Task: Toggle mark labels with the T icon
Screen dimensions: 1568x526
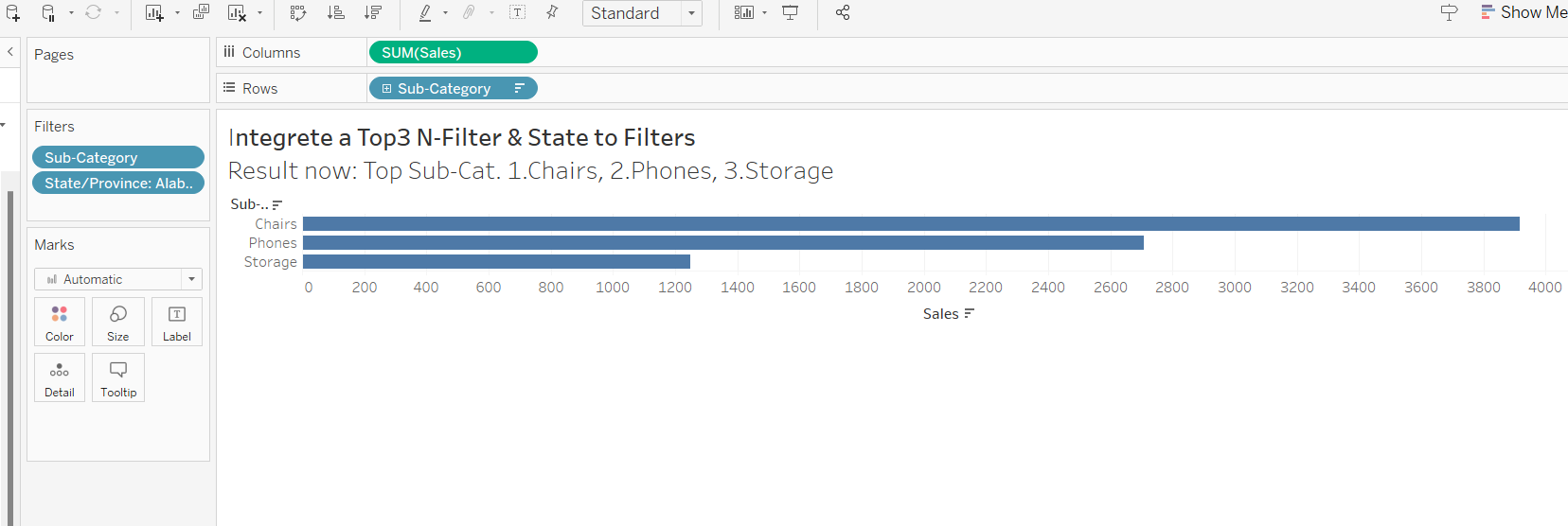Action: [x=517, y=13]
